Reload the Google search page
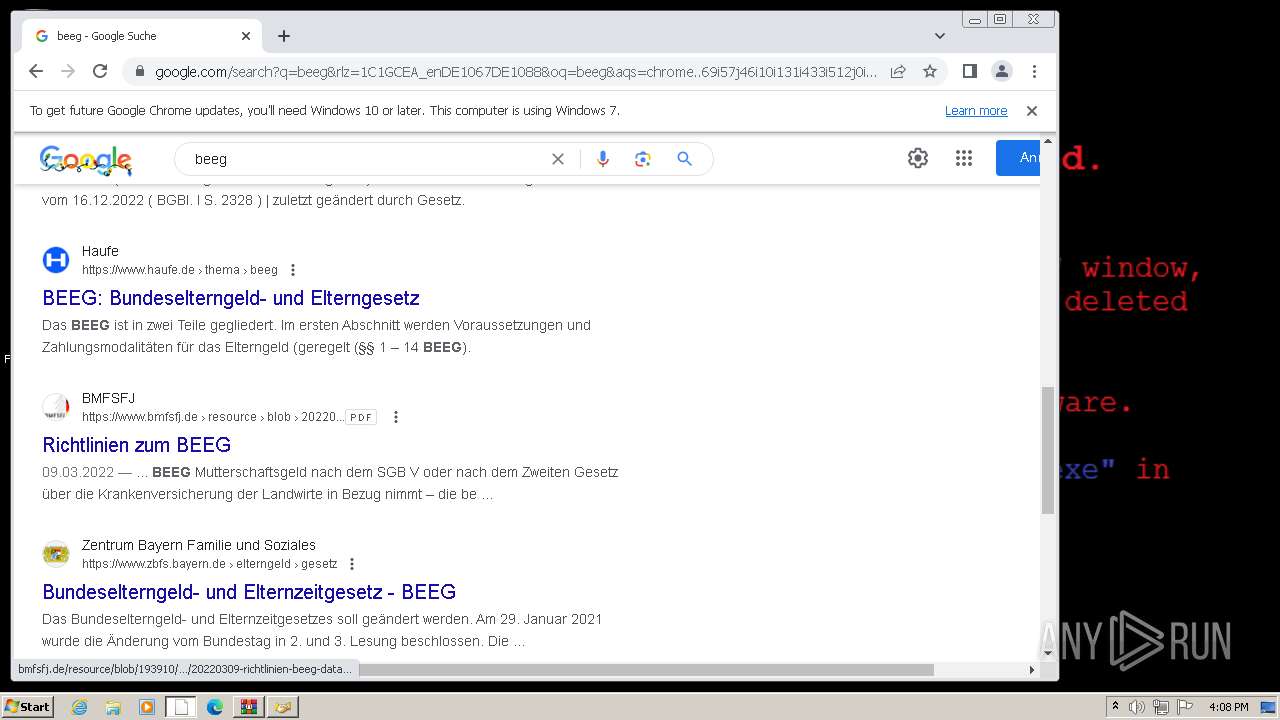Screen dimensions: 1280x720 tap(100, 71)
